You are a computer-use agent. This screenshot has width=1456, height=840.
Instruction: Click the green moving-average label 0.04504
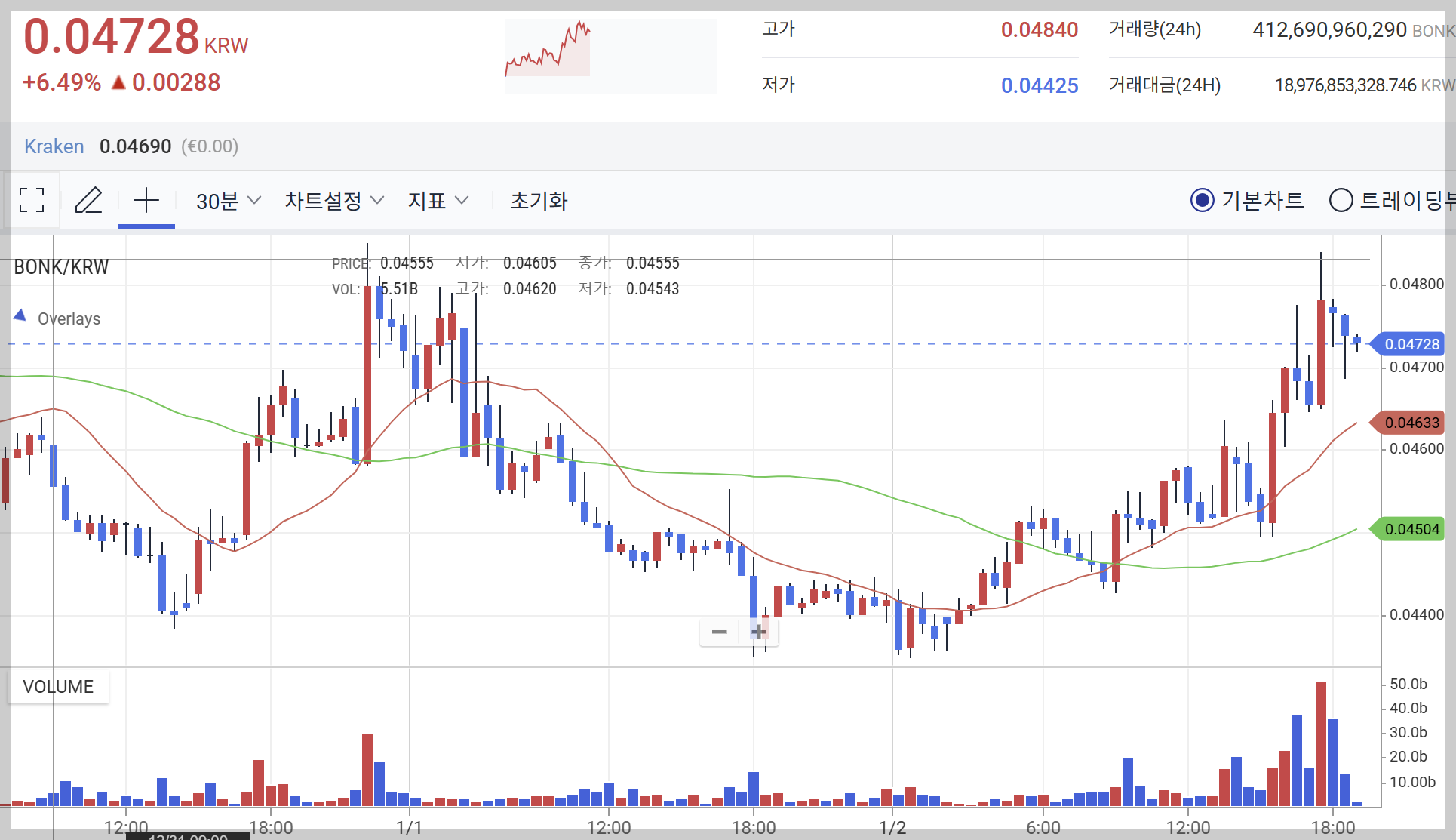[1411, 529]
